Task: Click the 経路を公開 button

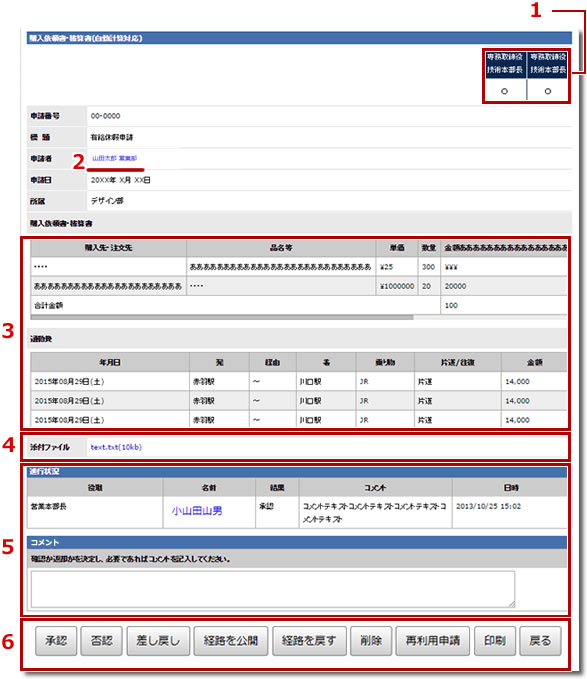Action: (x=231, y=640)
